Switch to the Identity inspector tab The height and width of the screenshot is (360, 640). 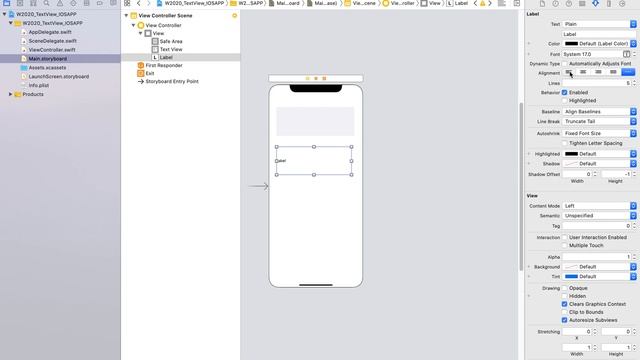pyautogui.click(x=582, y=3)
